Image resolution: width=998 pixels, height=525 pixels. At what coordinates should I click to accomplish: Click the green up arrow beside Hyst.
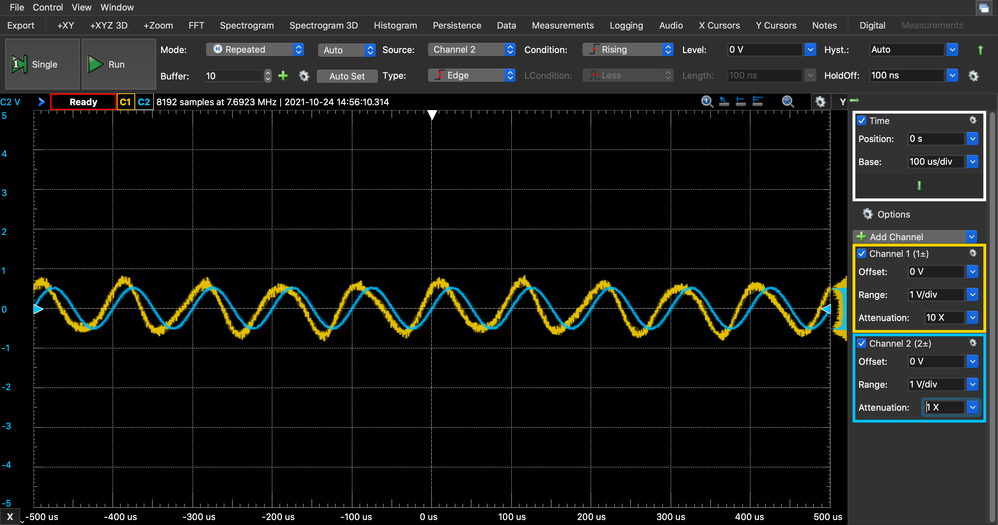pyautogui.click(x=980, y=49)
